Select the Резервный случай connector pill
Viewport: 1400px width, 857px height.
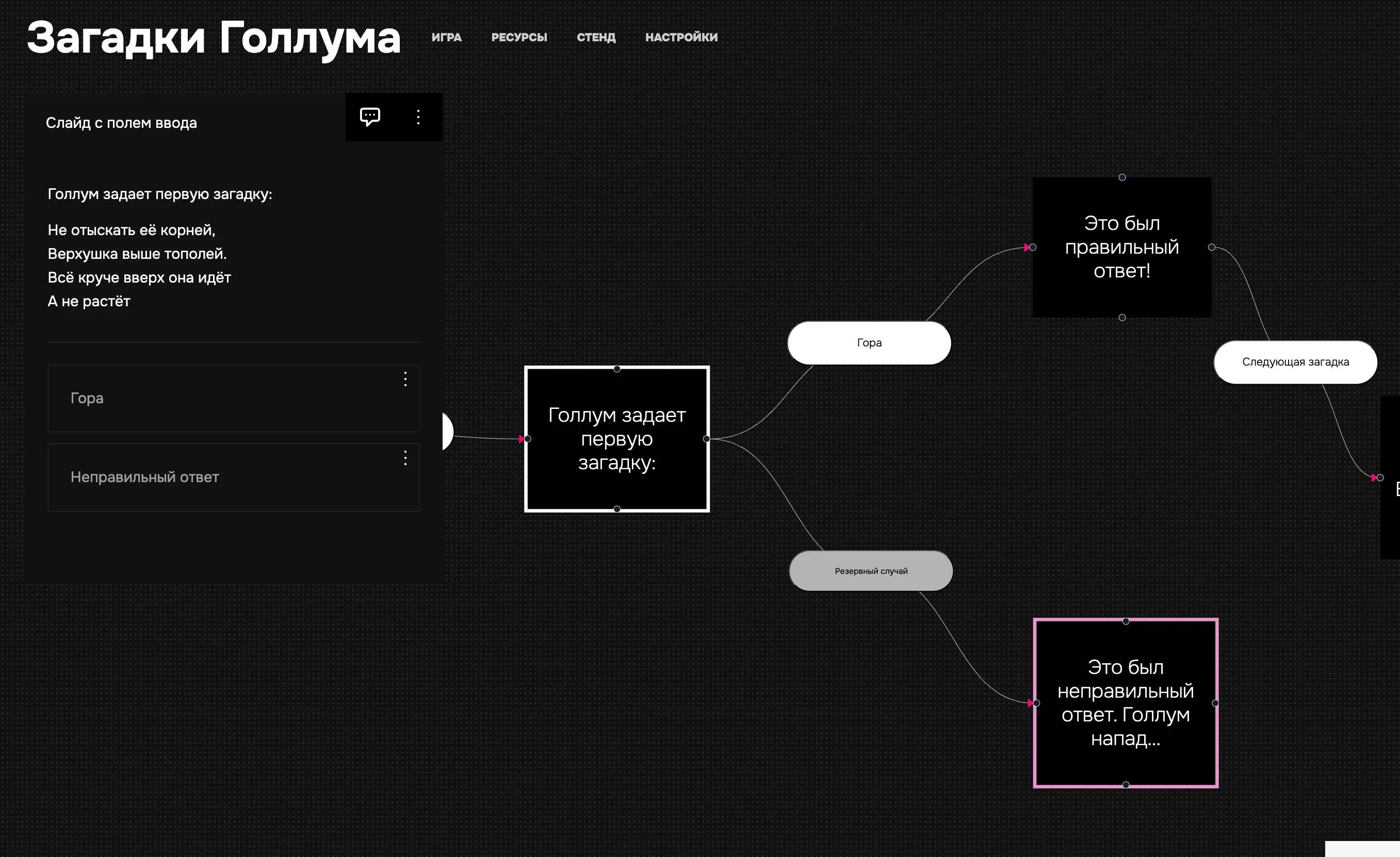870,571
